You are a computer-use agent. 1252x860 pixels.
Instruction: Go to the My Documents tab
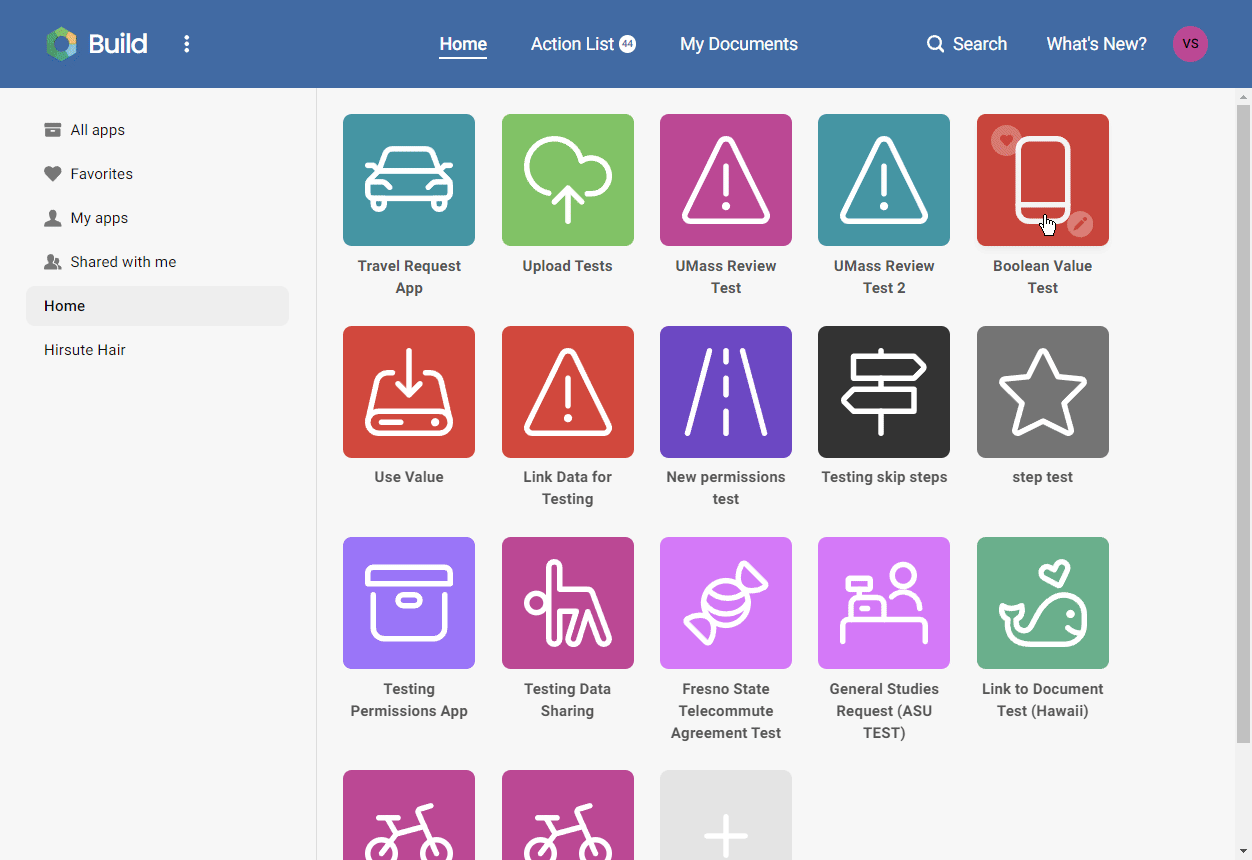pos(738,44)
